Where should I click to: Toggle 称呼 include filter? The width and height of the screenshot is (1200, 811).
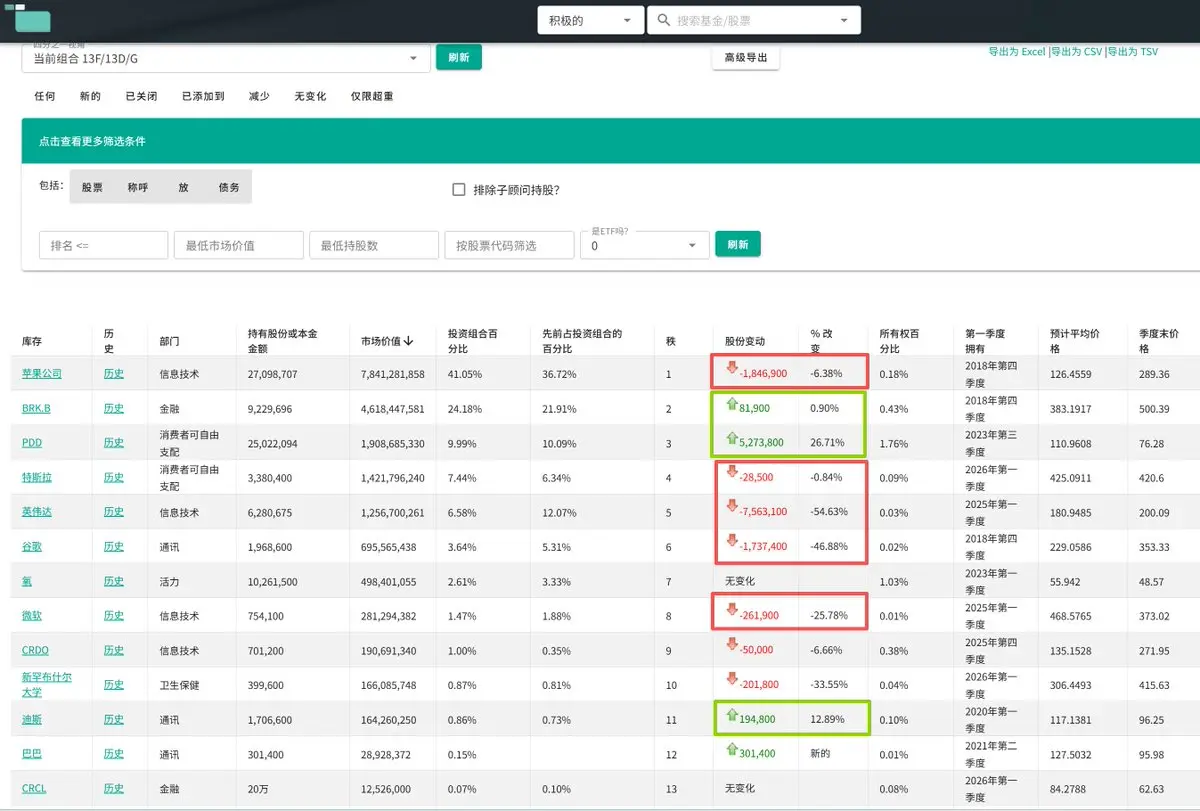(138, 187)
